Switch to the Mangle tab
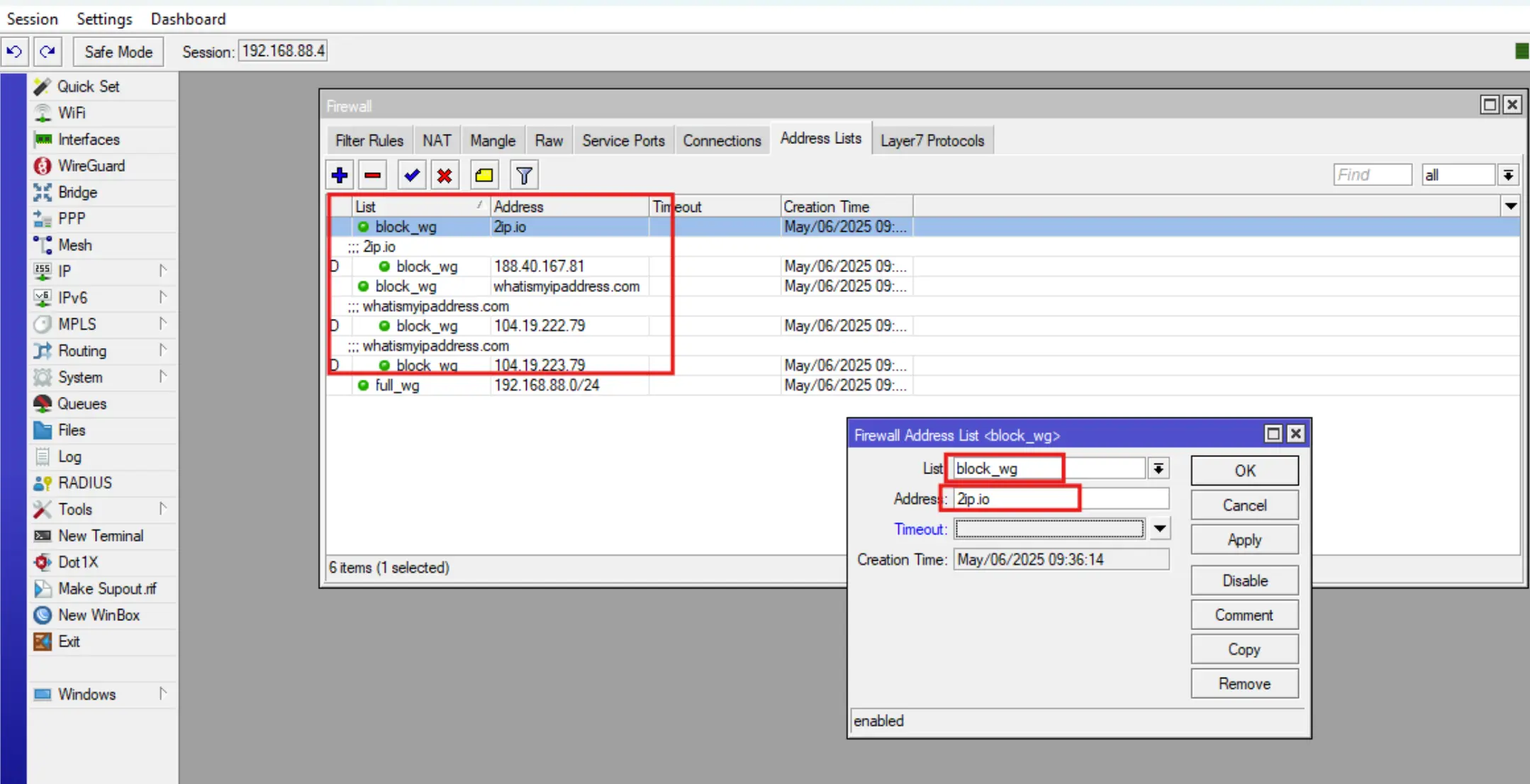1530x784 pixels. coord(492,140)
